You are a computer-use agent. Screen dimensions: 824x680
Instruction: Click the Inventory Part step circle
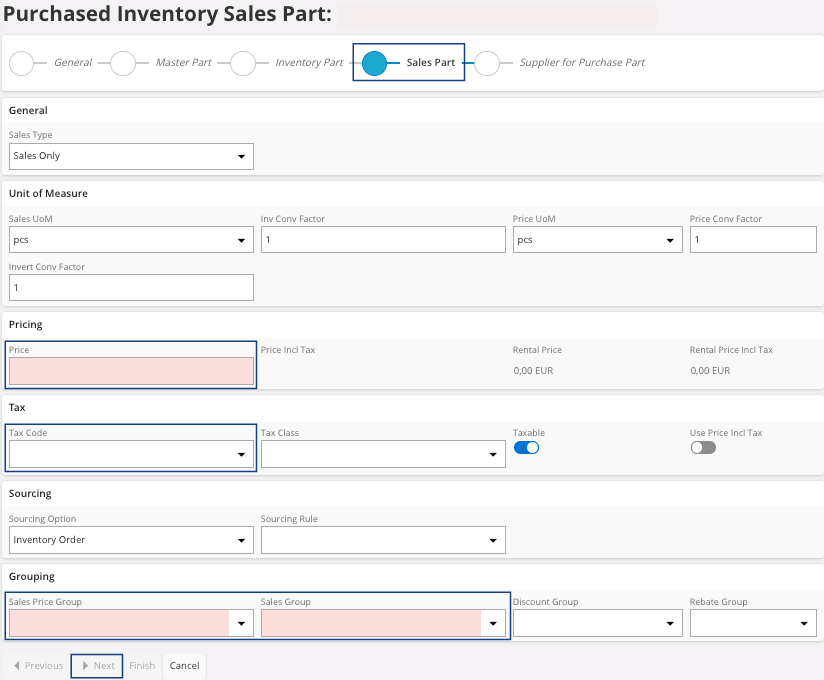243,63
